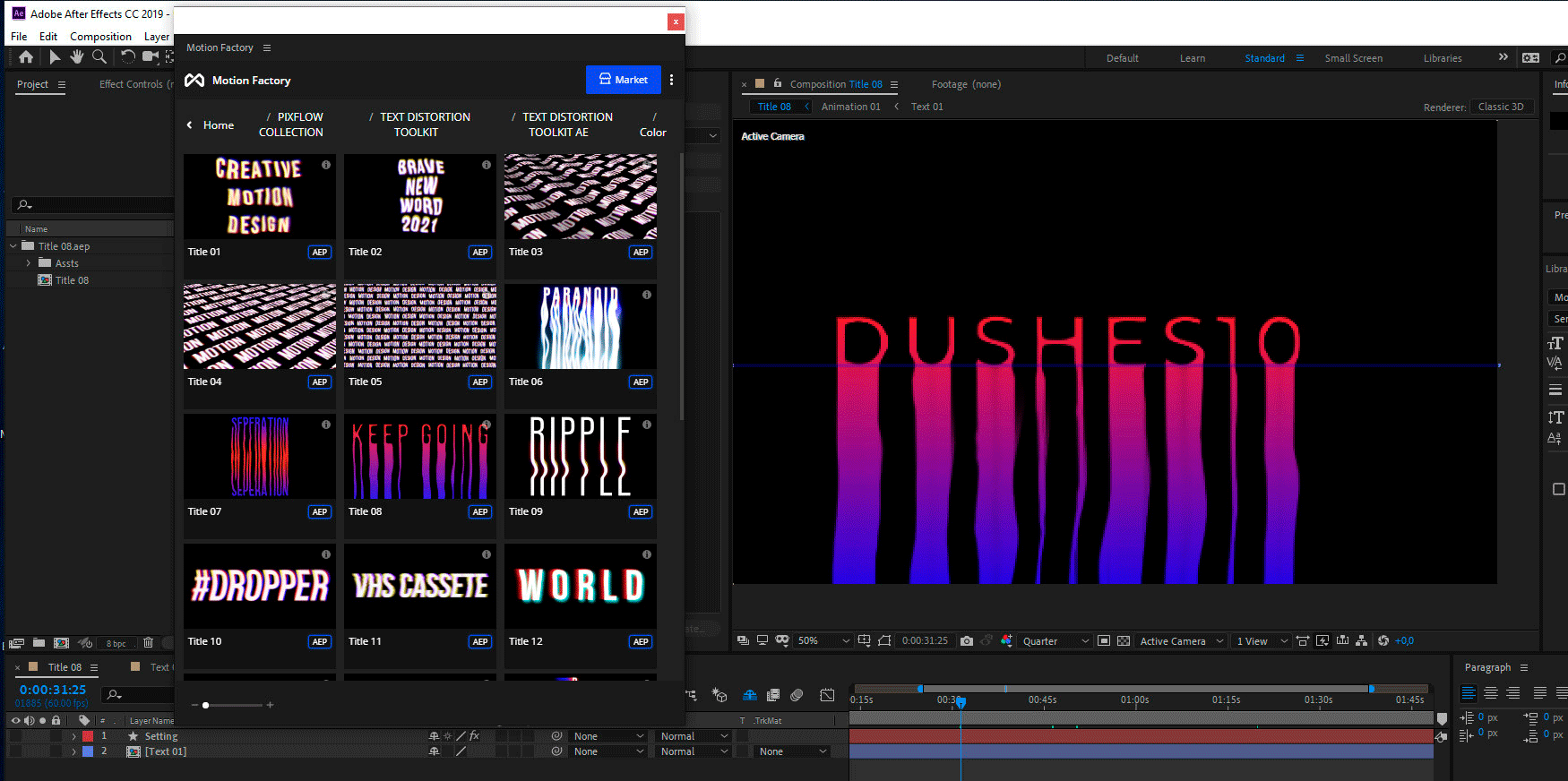Select the Hand tool
The image size is (1568, 781).
tap(77, 57)
